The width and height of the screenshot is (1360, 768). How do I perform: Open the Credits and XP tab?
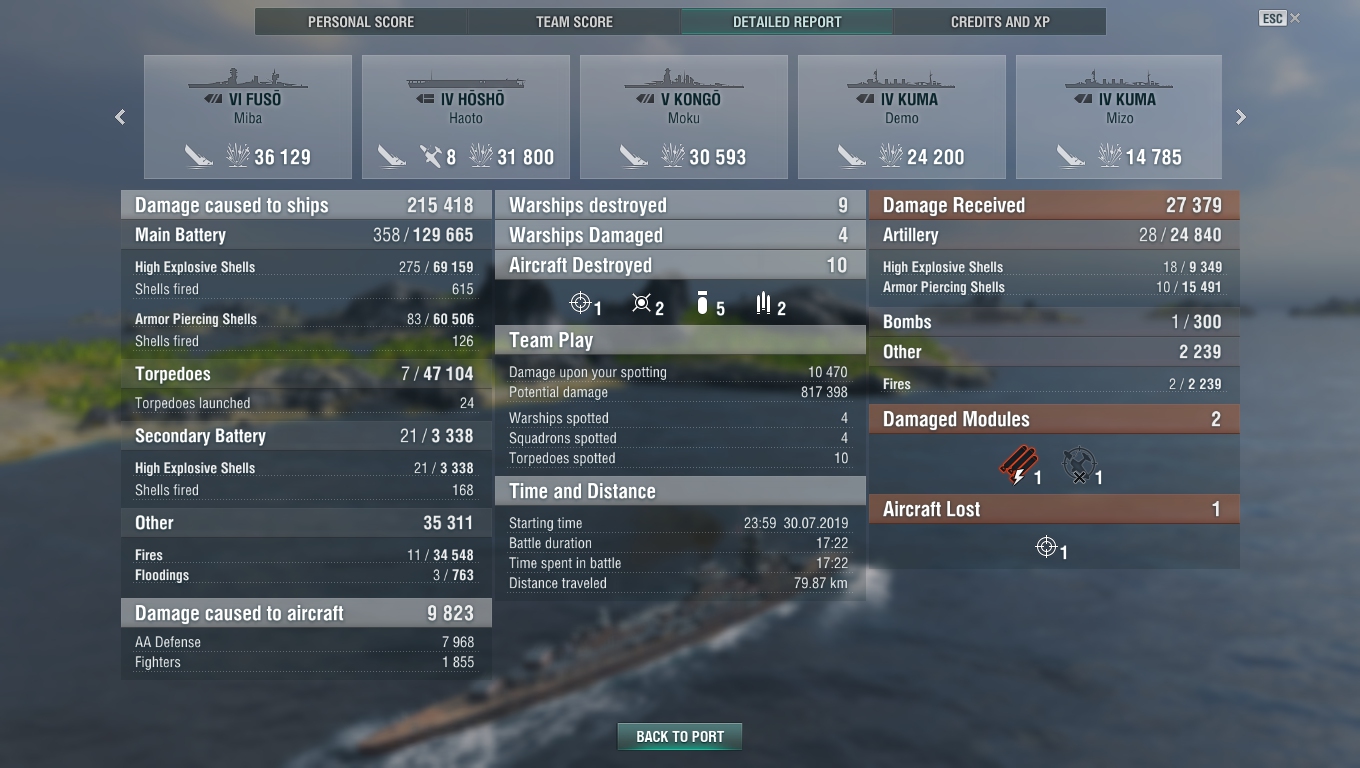pos(1000,21)
